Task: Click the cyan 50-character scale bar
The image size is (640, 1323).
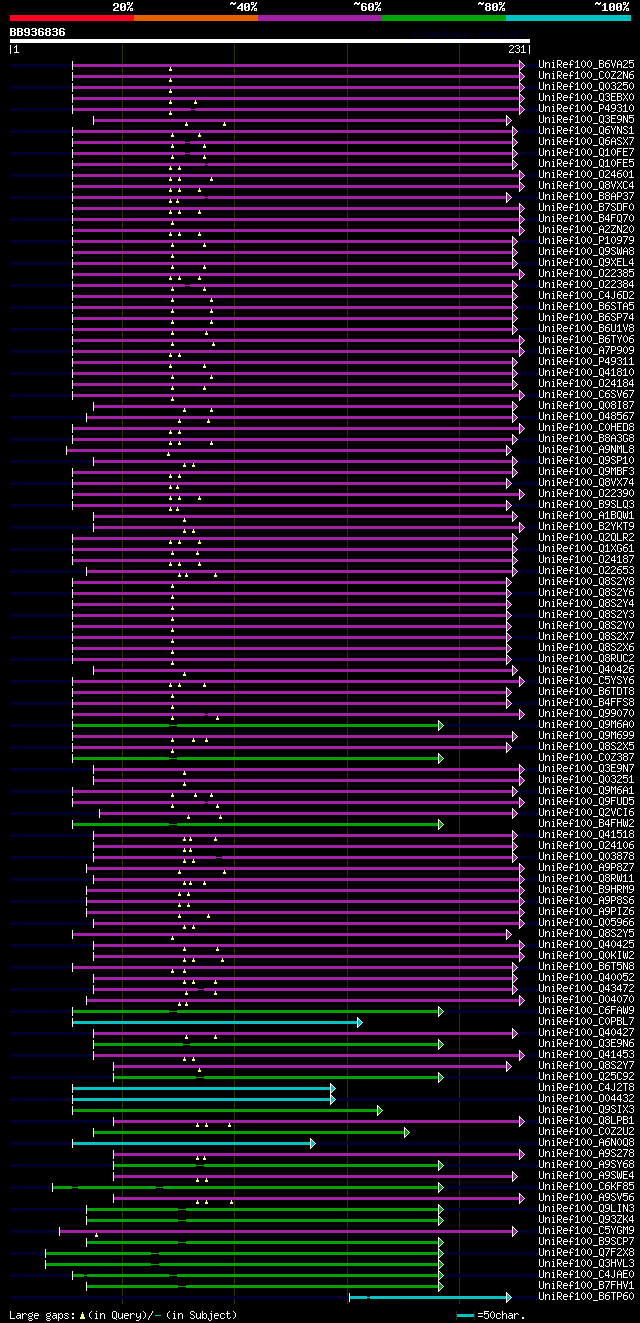Action: coord(465,1315)
